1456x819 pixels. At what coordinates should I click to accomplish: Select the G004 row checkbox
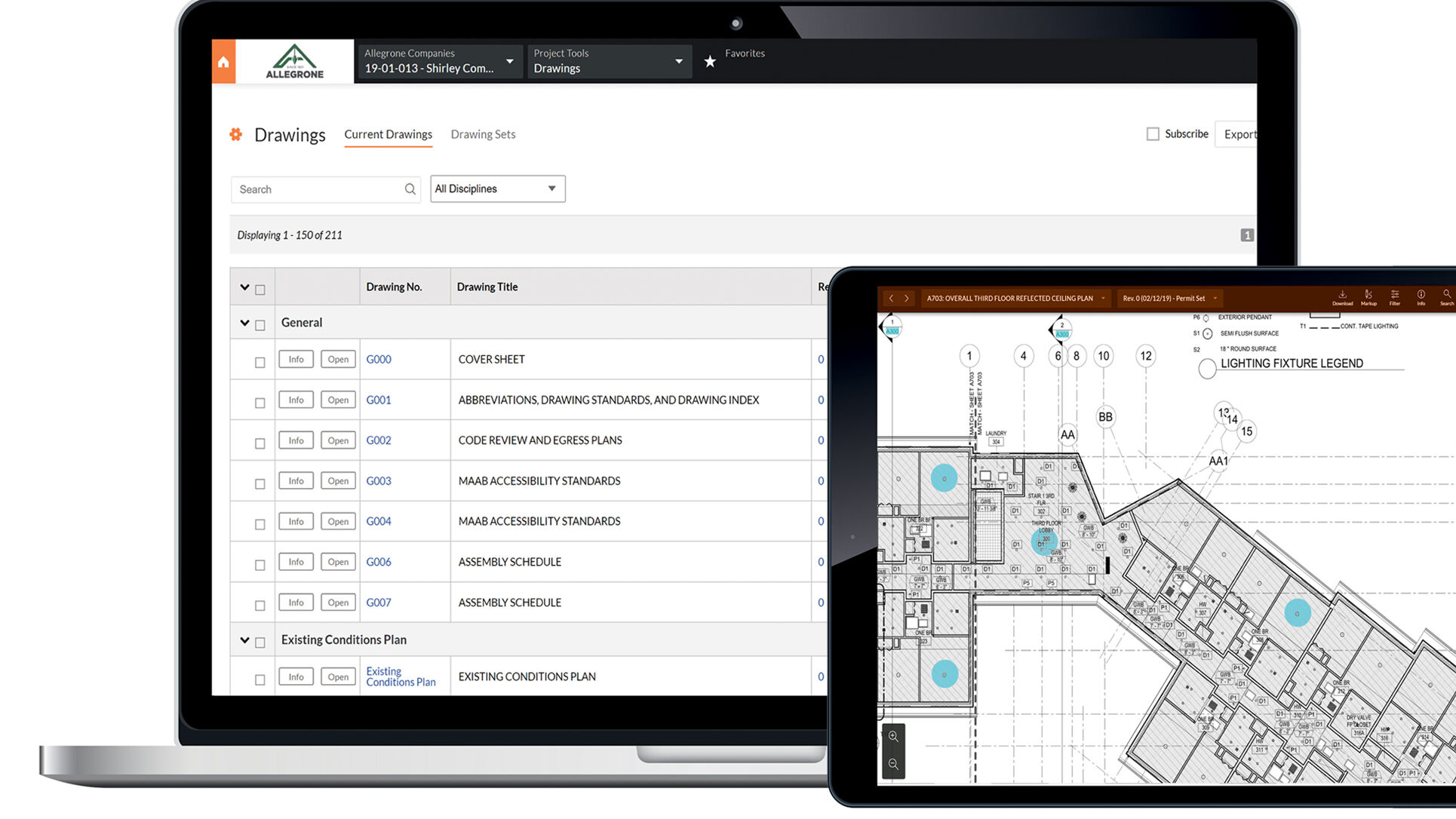point(260,524)
